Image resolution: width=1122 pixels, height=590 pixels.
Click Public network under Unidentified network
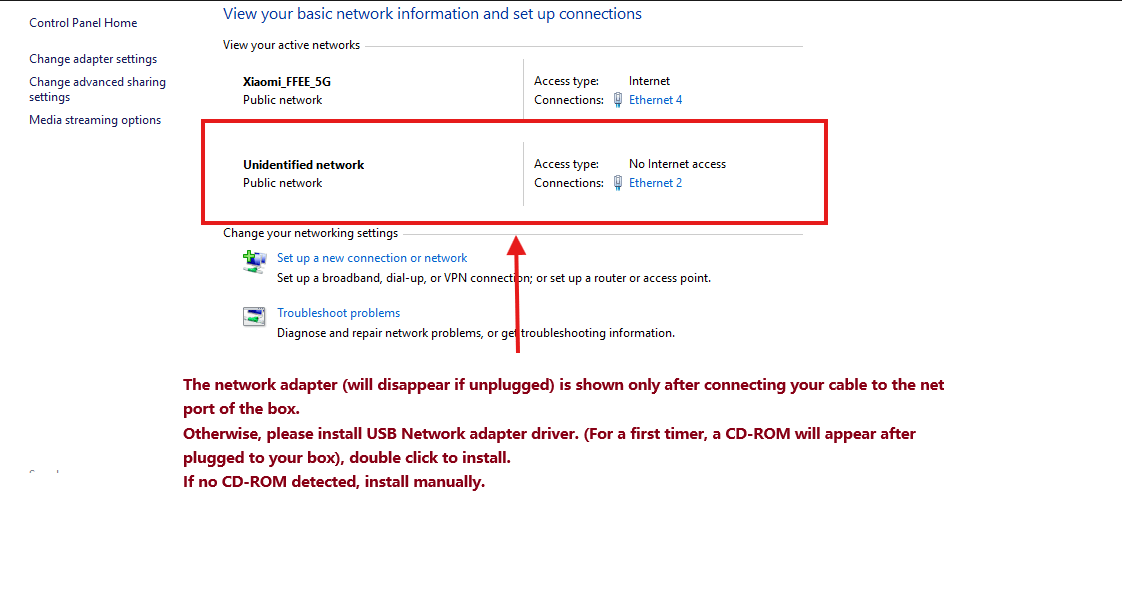283,183
